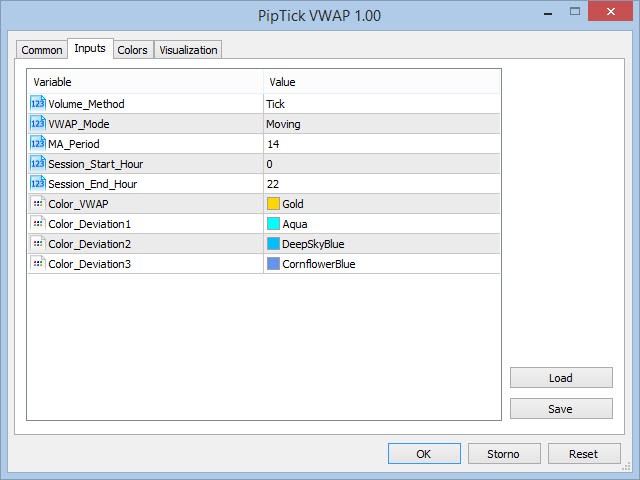The image size is (640, 480).
Task: Pick the Gold color swatch for Color_VWAP
Action: (273, 204)
